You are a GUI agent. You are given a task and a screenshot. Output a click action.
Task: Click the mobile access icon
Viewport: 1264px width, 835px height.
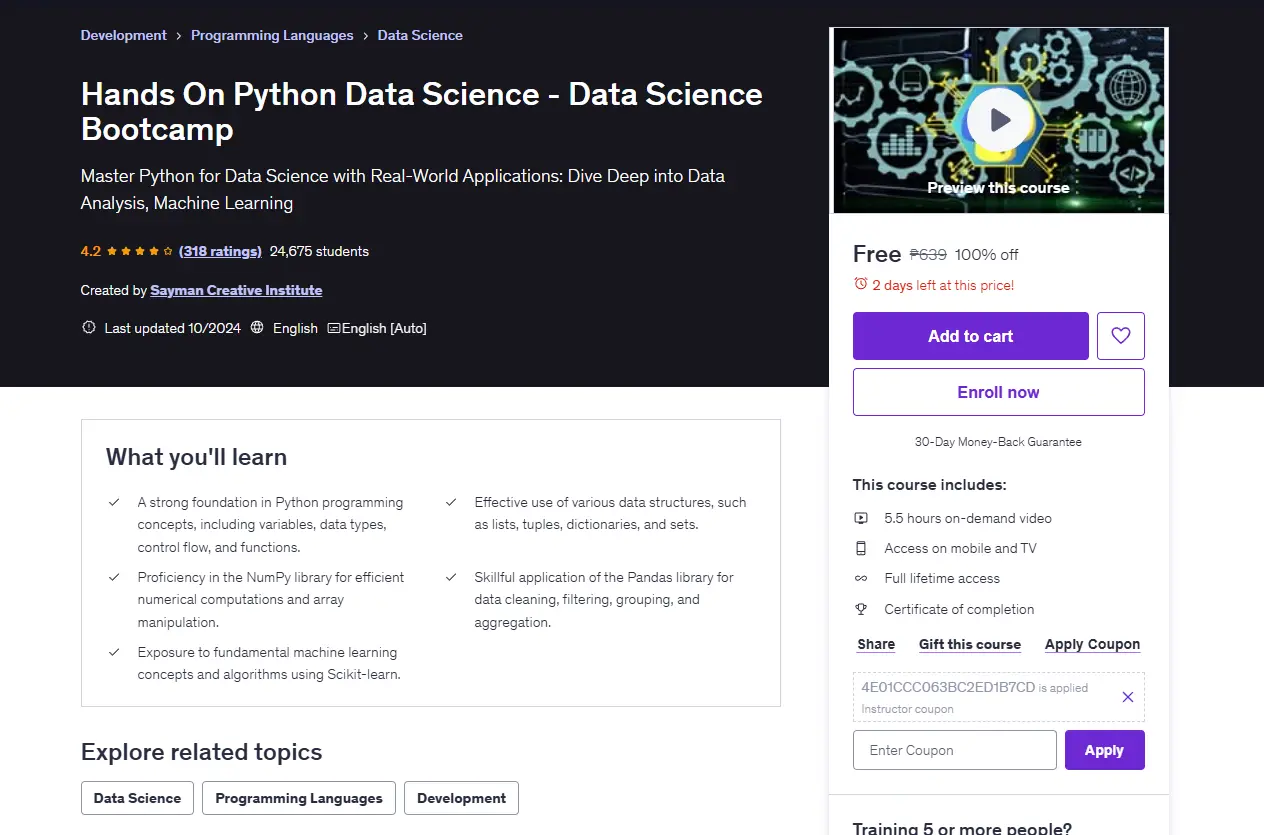(861, 548)
